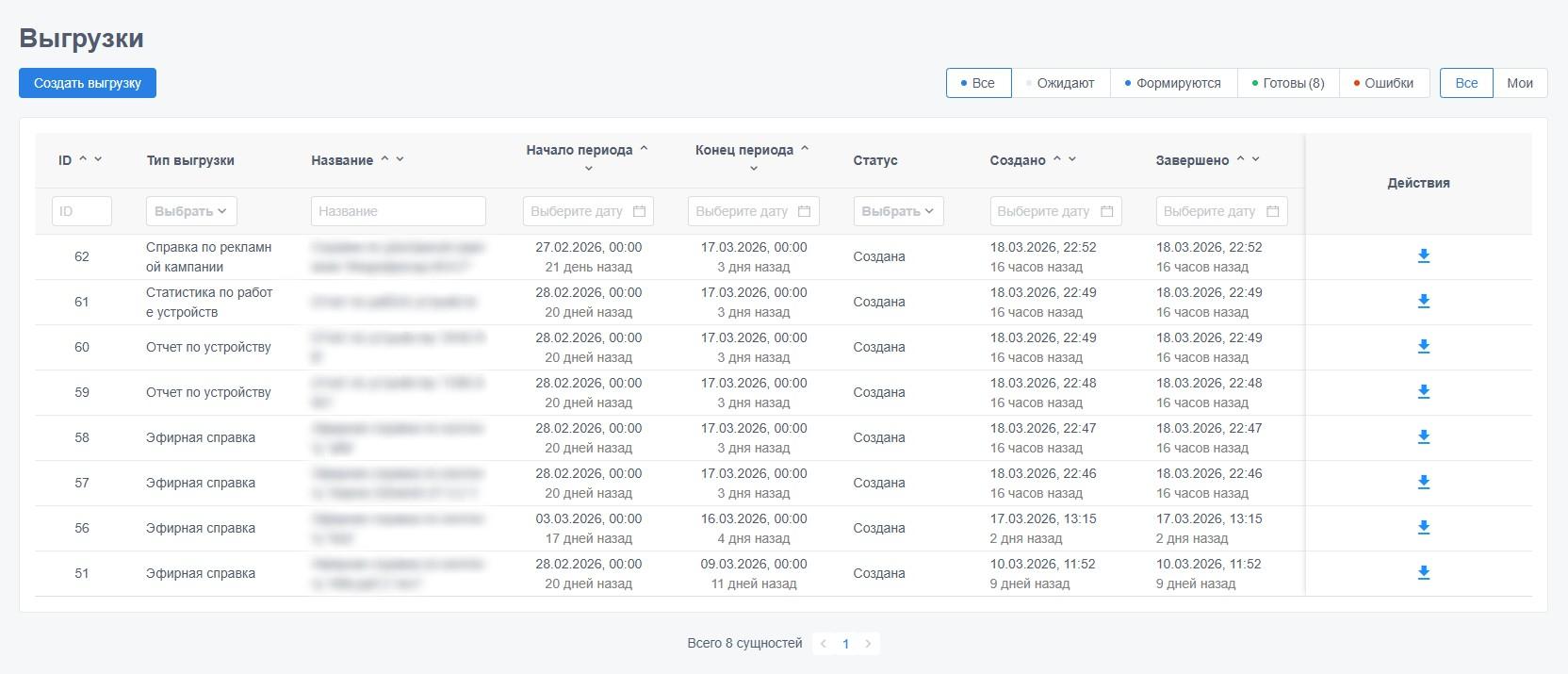Open calendar in Создано filter

point(1107,211)
